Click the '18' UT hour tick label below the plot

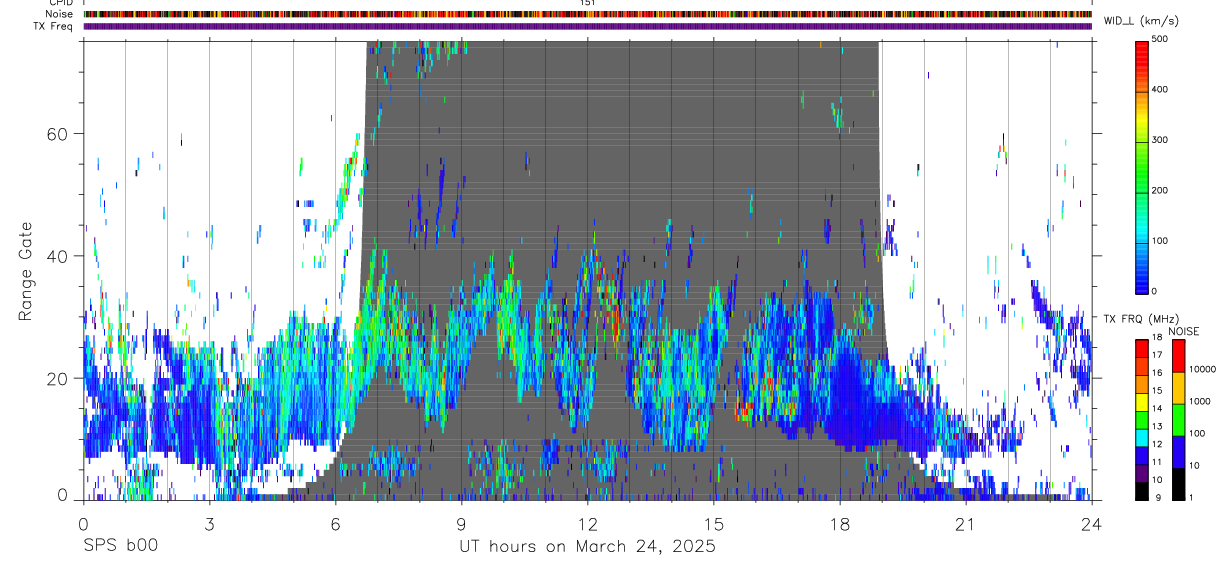tap(839, 523)
